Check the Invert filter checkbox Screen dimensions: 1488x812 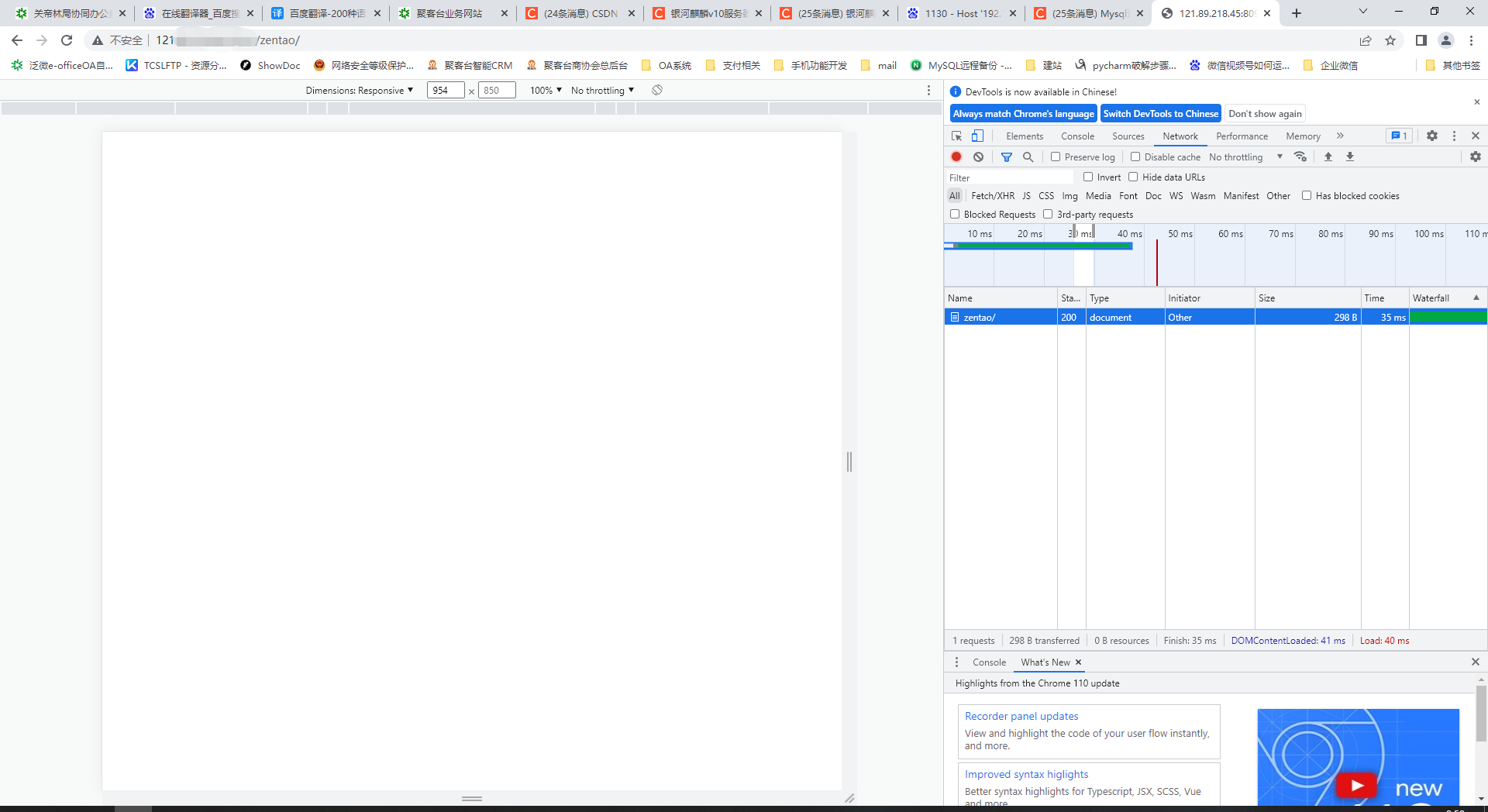(1088, 177)
